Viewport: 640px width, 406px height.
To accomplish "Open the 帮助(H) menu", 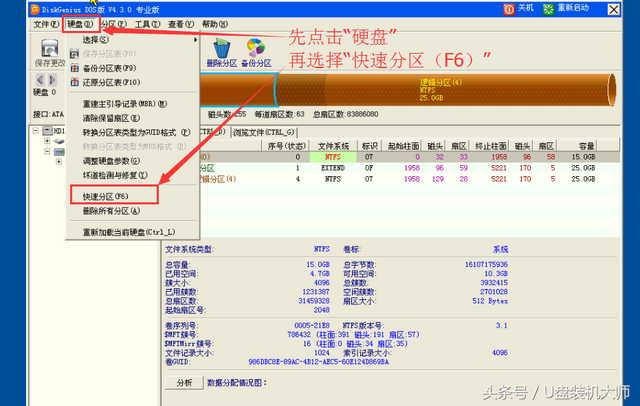I will click(x=215, y=24).
